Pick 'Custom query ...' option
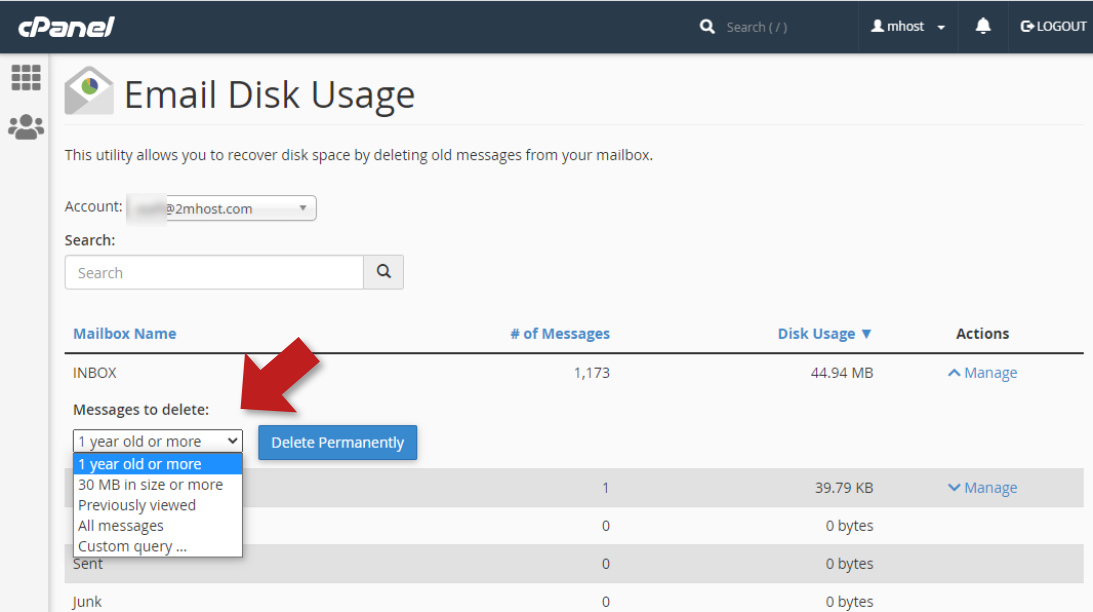This screenshot has width=1093, height=612. pos(132,546)
